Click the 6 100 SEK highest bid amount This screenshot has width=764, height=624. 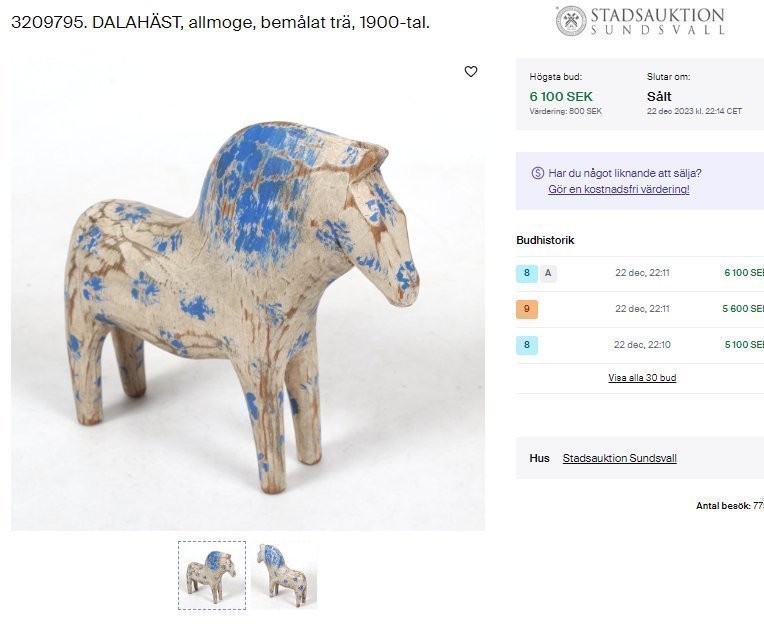(x=561, y=96)
